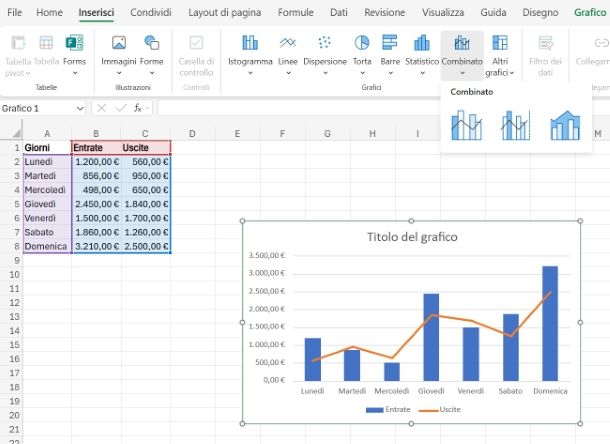The image size is (610, 444).
Task: Select cell with value 1.700,00 €
Action: coord(146,218)
